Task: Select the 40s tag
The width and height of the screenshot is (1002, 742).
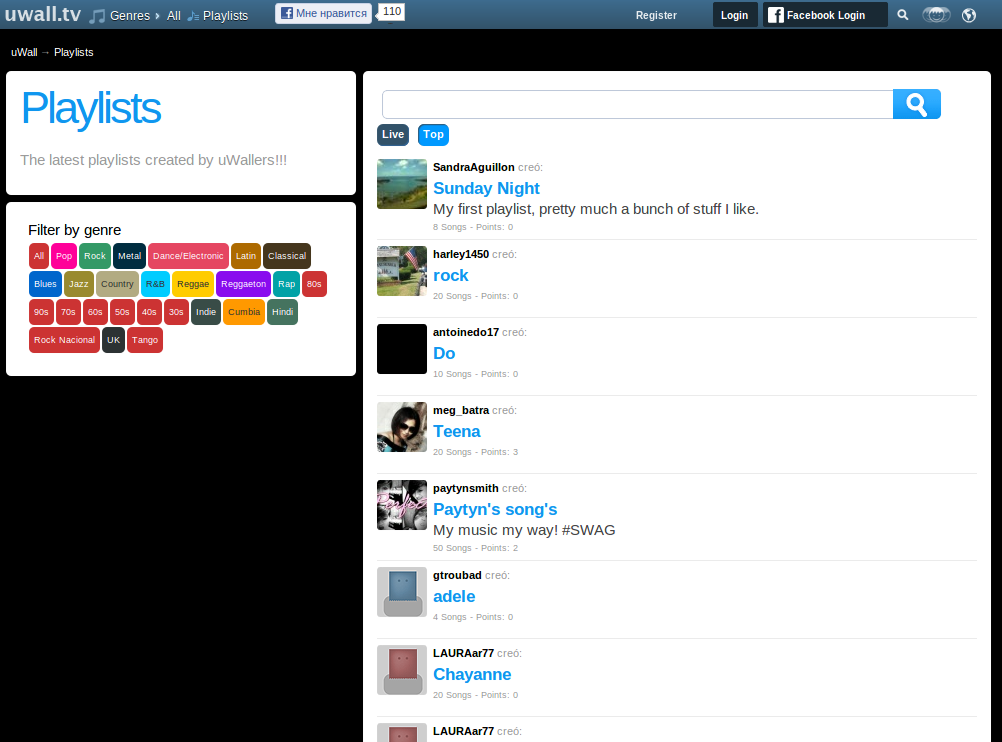Action: click(149, 312)
